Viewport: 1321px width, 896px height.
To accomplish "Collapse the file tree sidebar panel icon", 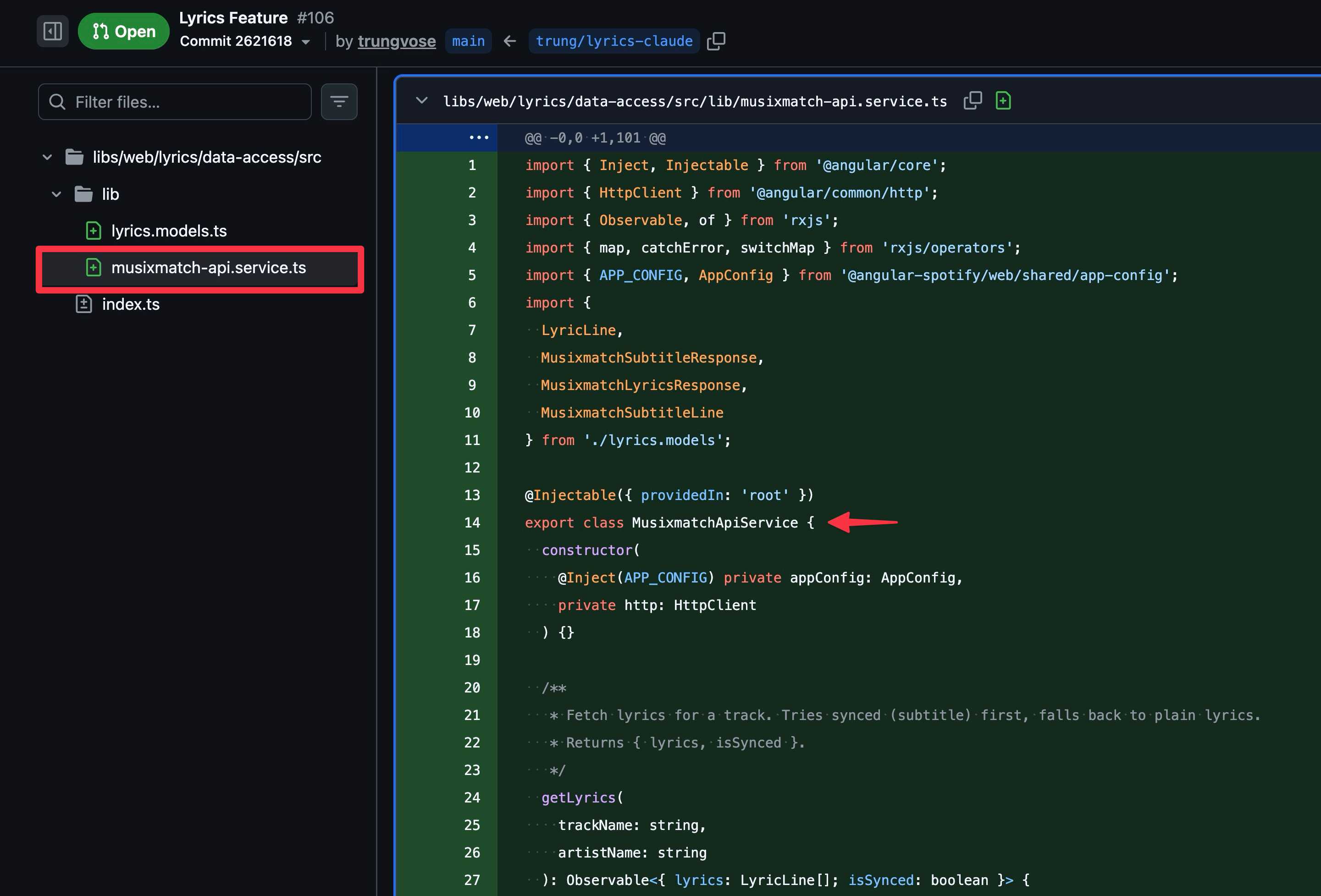I will pos(52,31).
